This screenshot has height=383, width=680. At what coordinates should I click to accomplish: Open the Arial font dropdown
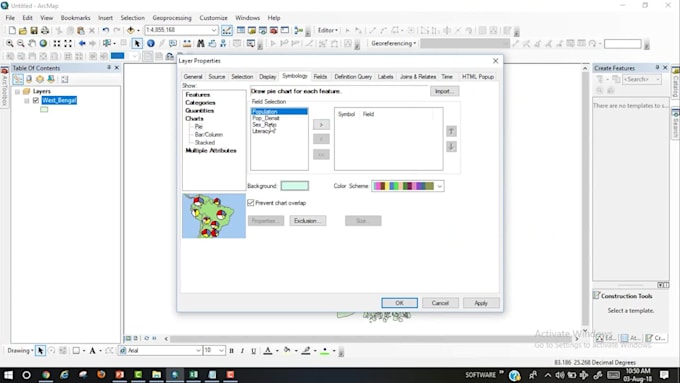(x=198, y=350)
